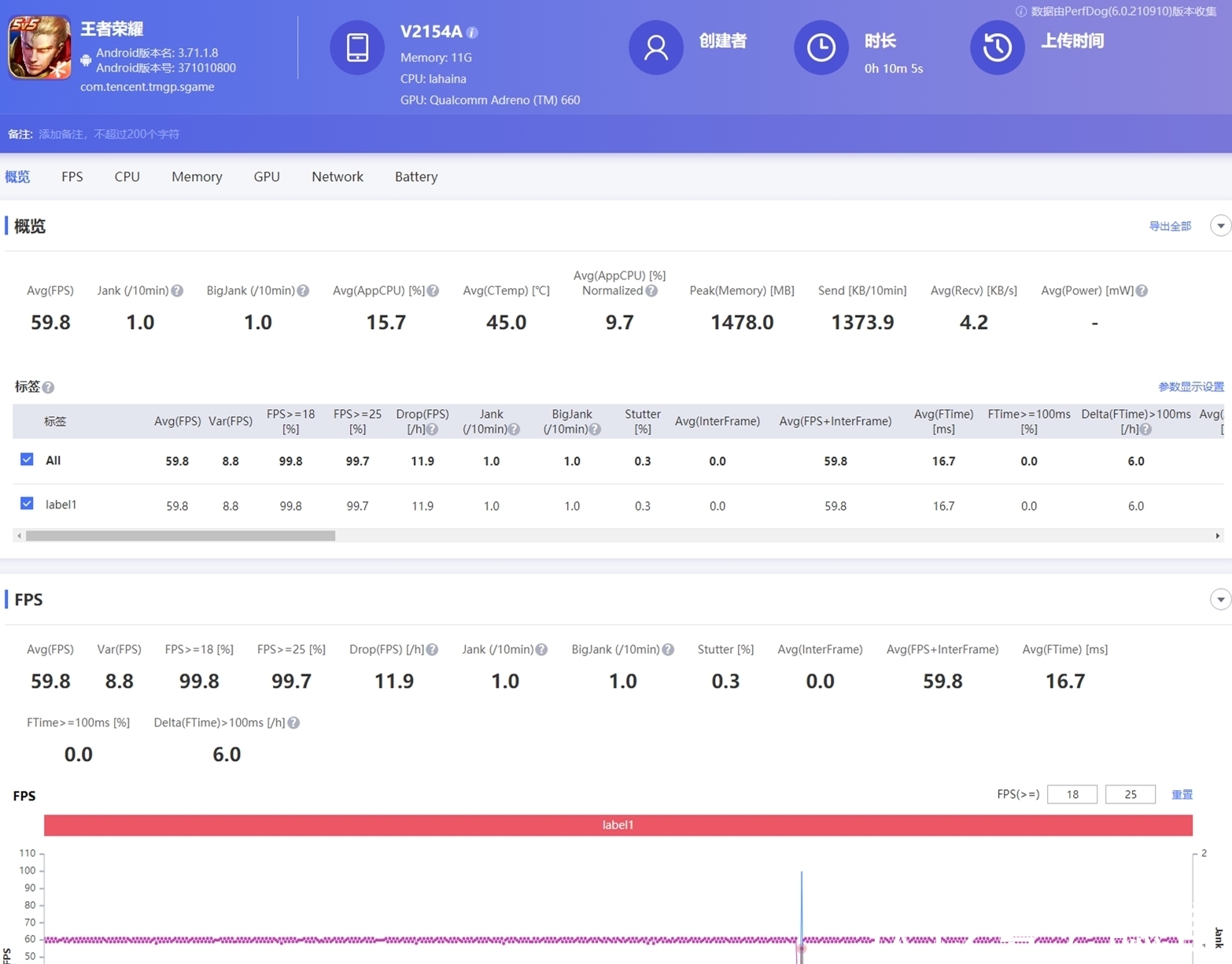
Task: Open help icon for Avg(AppCPU) Normalized
Action: (x=651, y=290)
